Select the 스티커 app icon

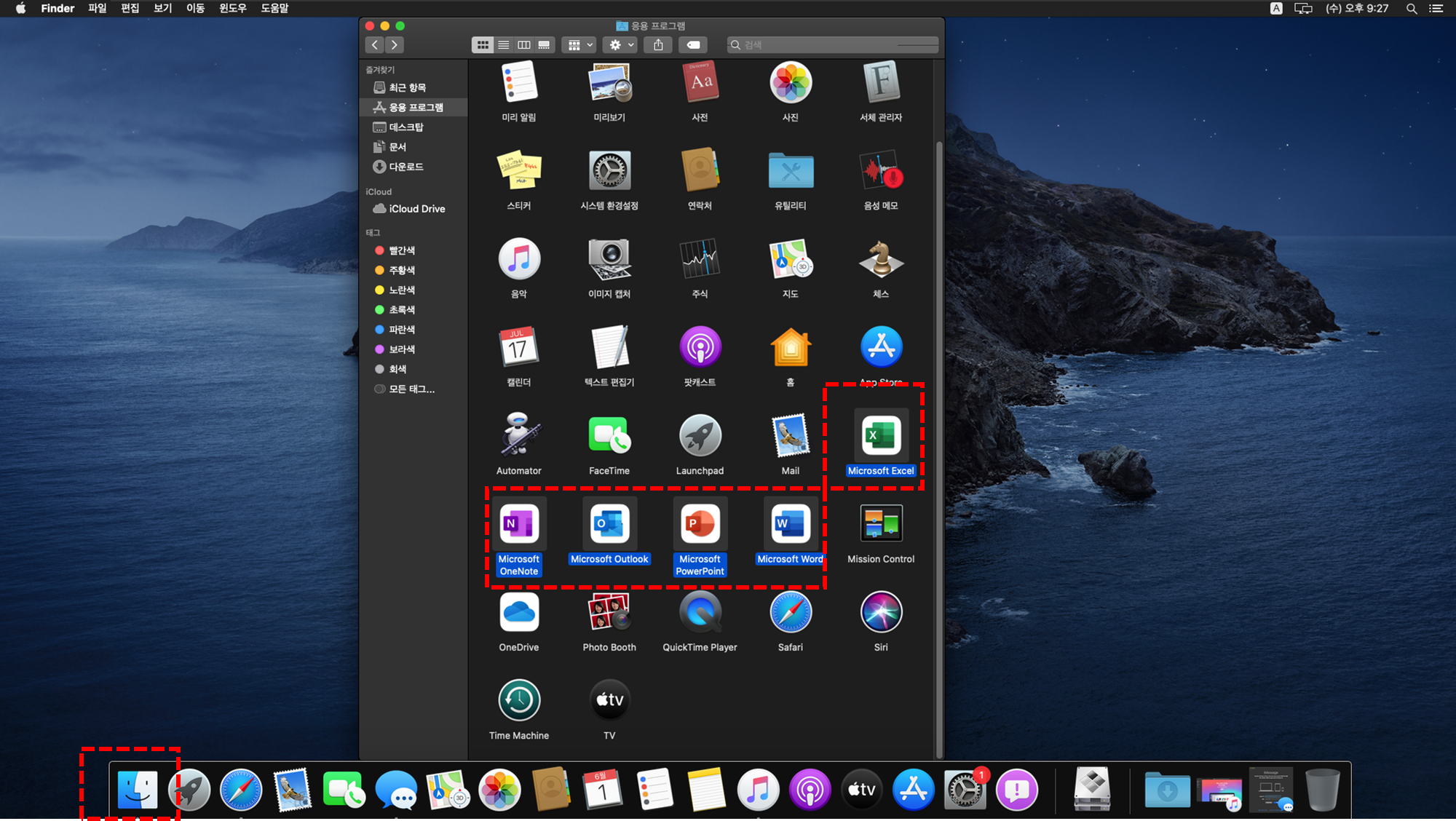click(519, 170)
